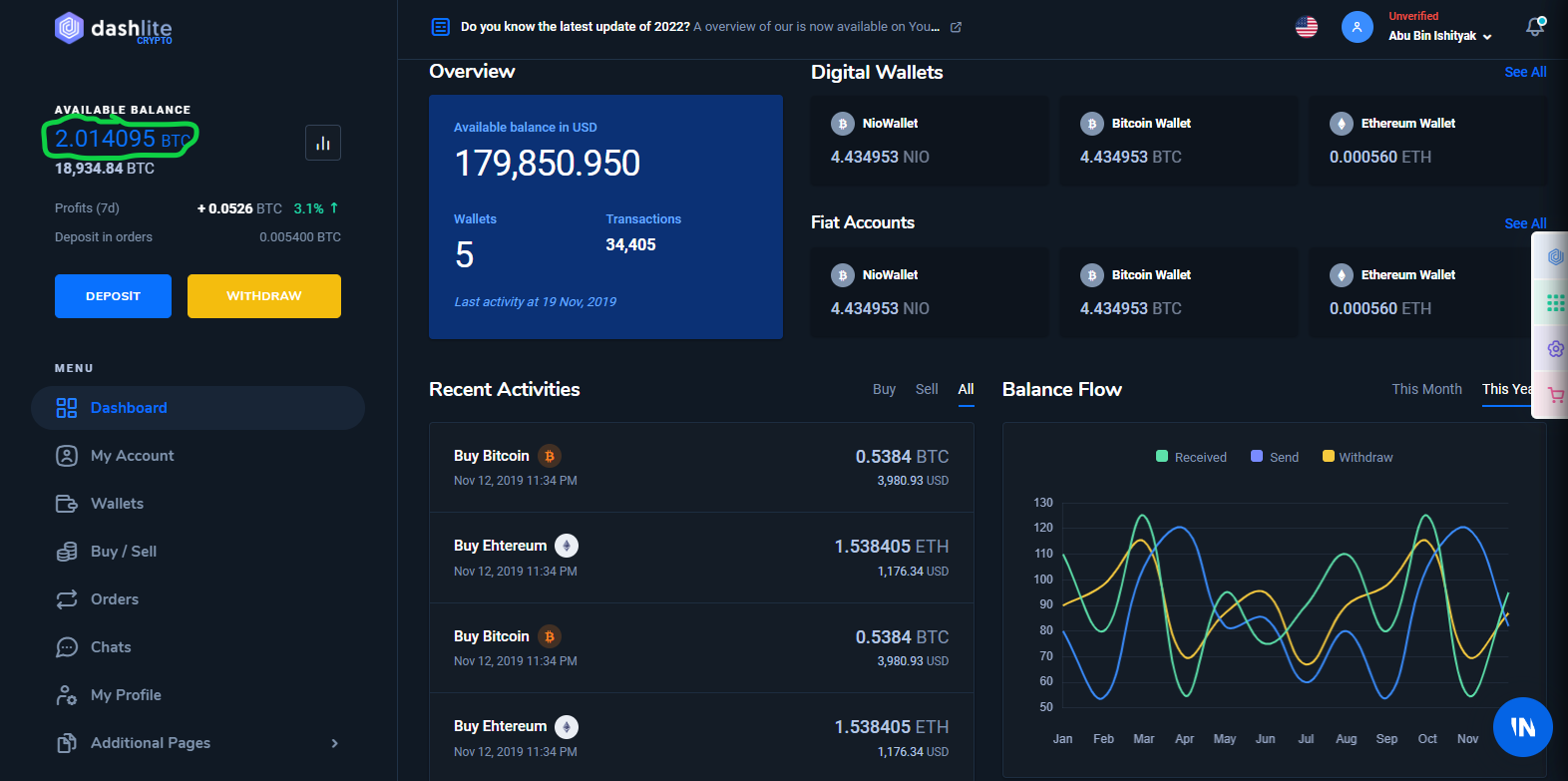Toggle the Received legend in Balance Flow
The height and width of the screenshot is (781, 1568).
[1191, 457]
